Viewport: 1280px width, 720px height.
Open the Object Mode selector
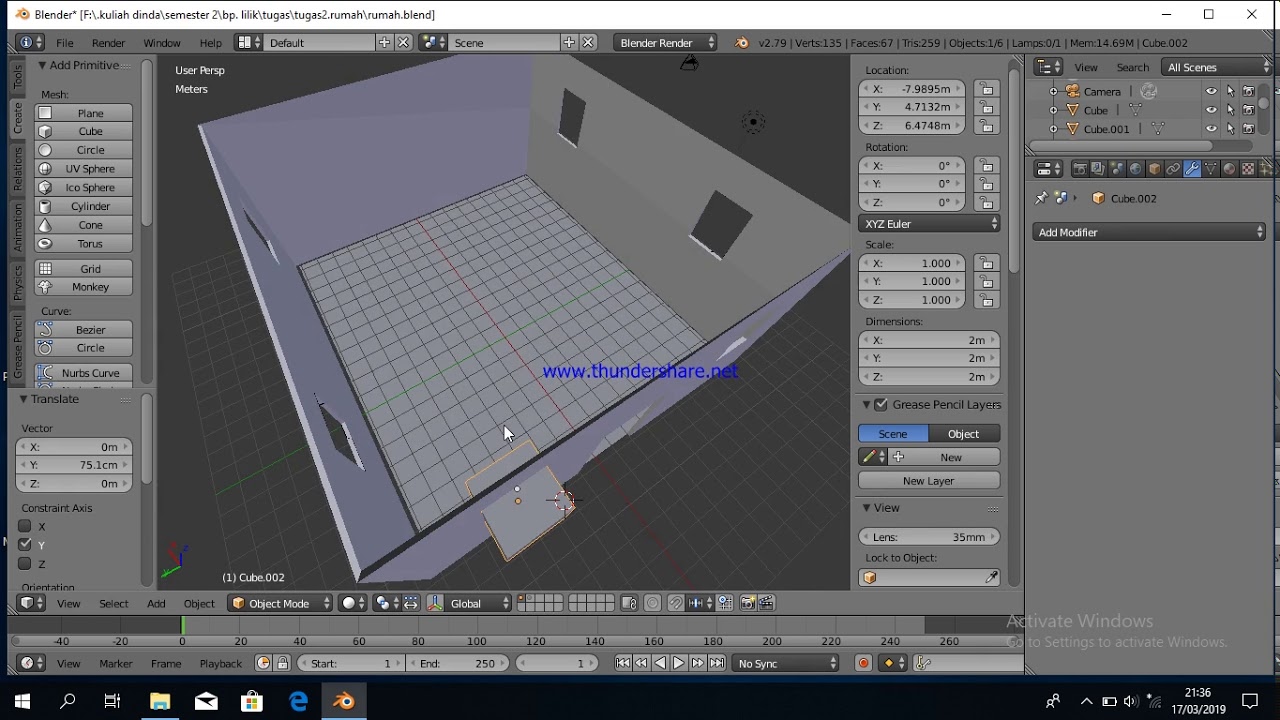coord(281,603)
